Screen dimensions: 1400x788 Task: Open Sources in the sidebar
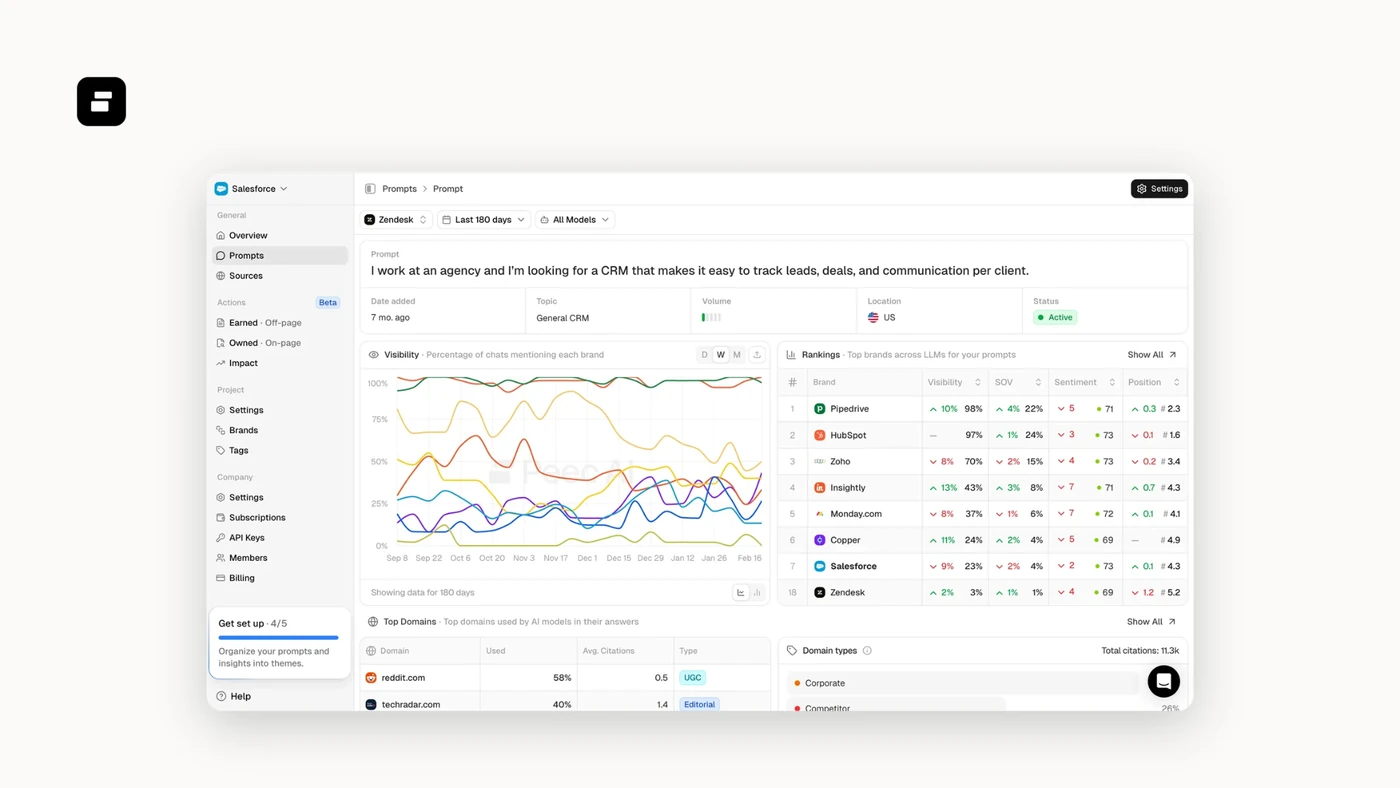click(280, 276)
